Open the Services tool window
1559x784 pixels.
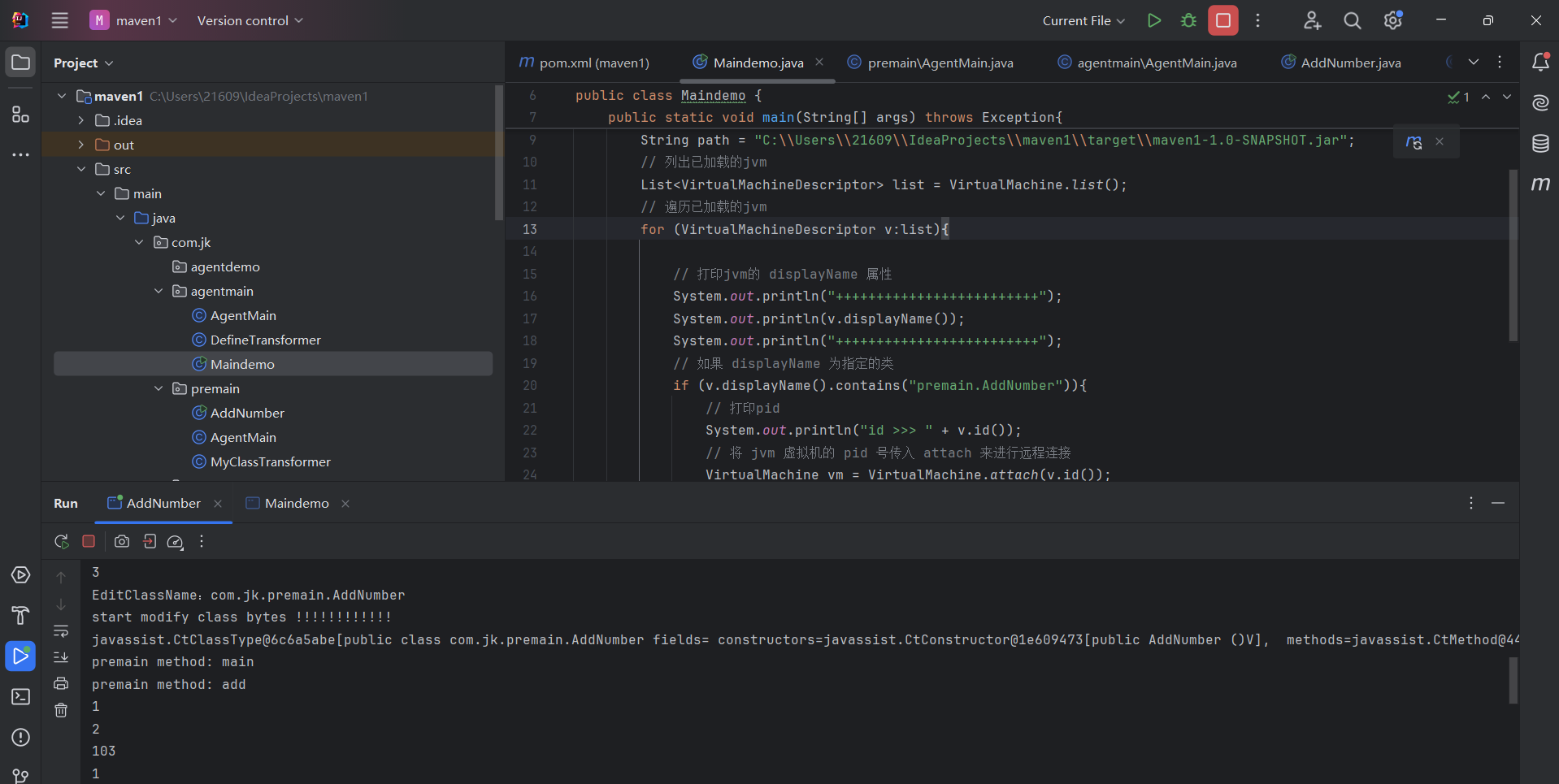pyautogui.click(x=20, y=575)
